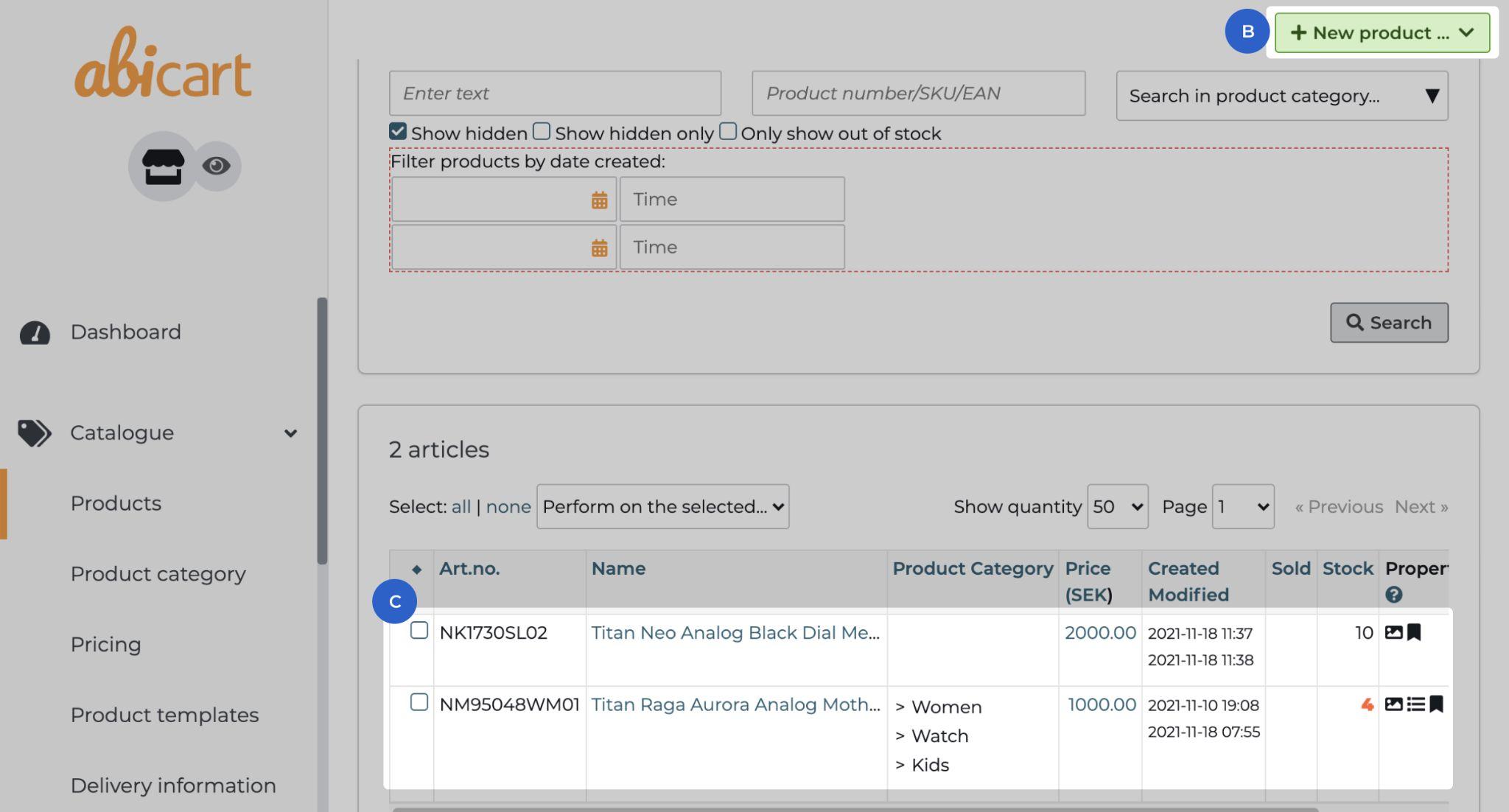Open Titan Raga Aurora Analog product link
Image resolution: width=1509 pixels, height=812 pixels.
pyautogui.click(x=735, y=704)
